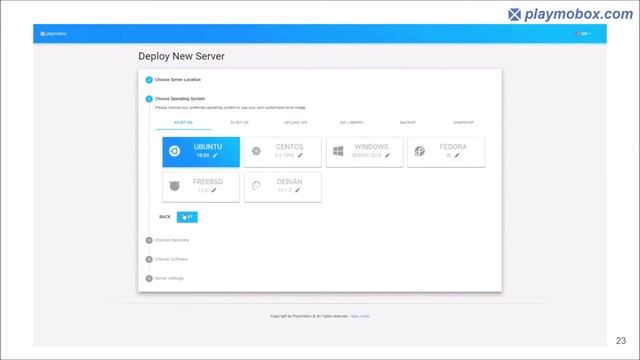The image size is (640, 360).
Task: Click the BACK button
Action: (x=165, y=217)
